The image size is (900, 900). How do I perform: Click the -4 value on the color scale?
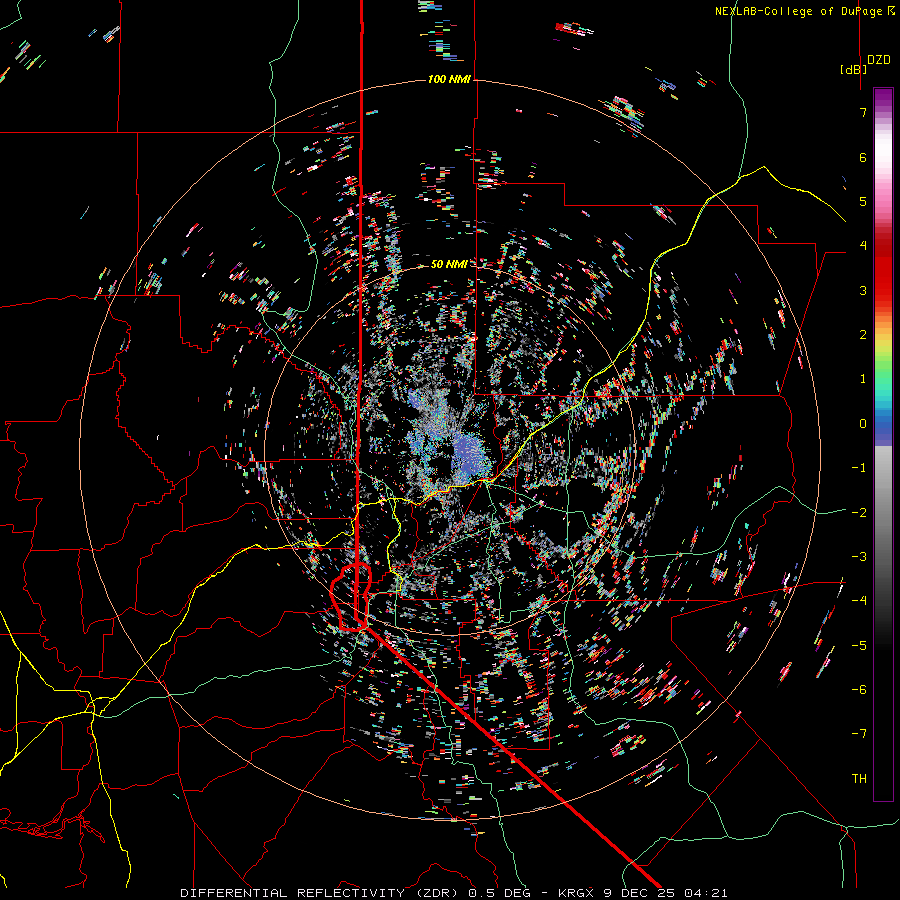859,601
